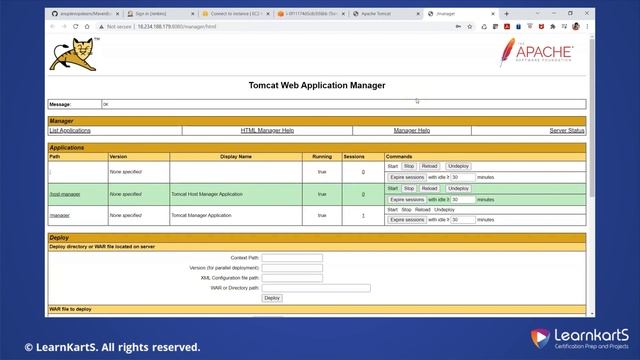Click Stop for host-manager application
Image resolution: width=640 pixels, height=360 pixels.
pos(409,189)
